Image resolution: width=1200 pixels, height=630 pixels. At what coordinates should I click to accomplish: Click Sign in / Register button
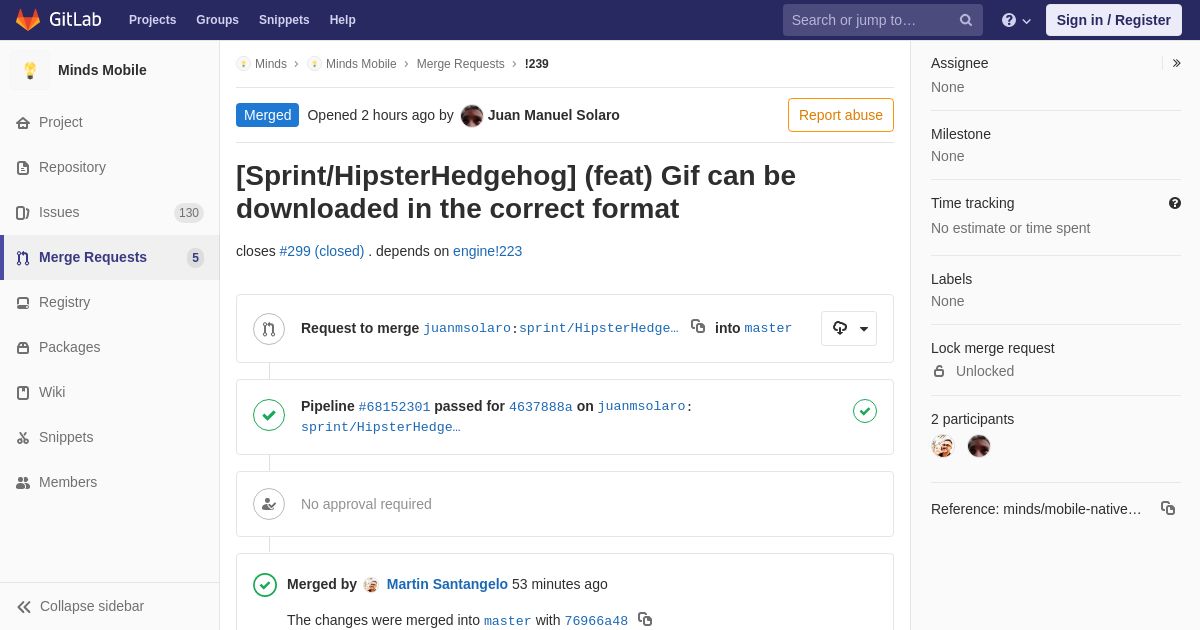(x=1114, y=20)
